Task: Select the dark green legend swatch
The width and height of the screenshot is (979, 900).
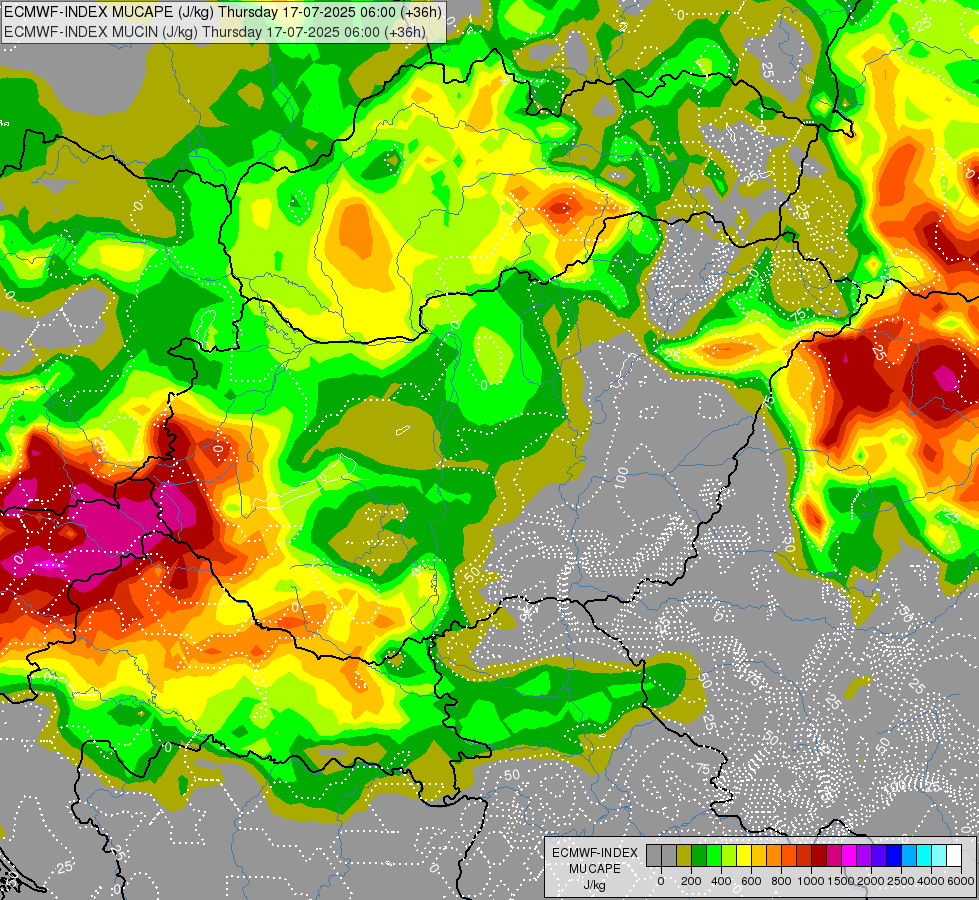Action: click(699, 855)
